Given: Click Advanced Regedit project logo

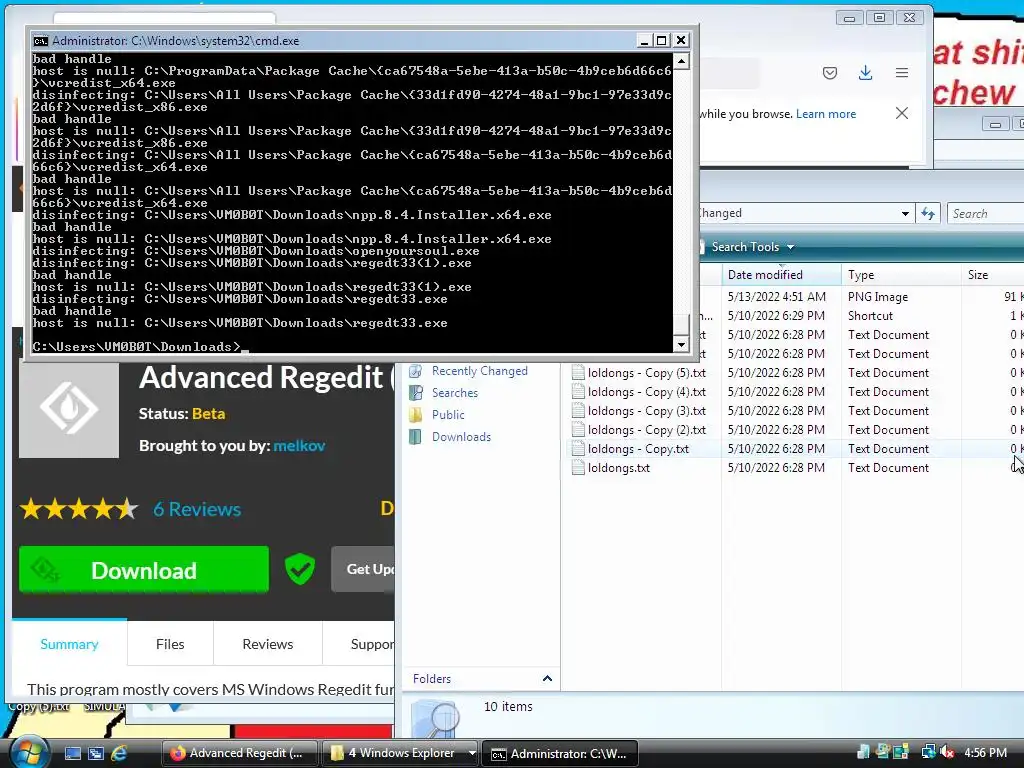Looking at the screenshot, I should point(69,409).
